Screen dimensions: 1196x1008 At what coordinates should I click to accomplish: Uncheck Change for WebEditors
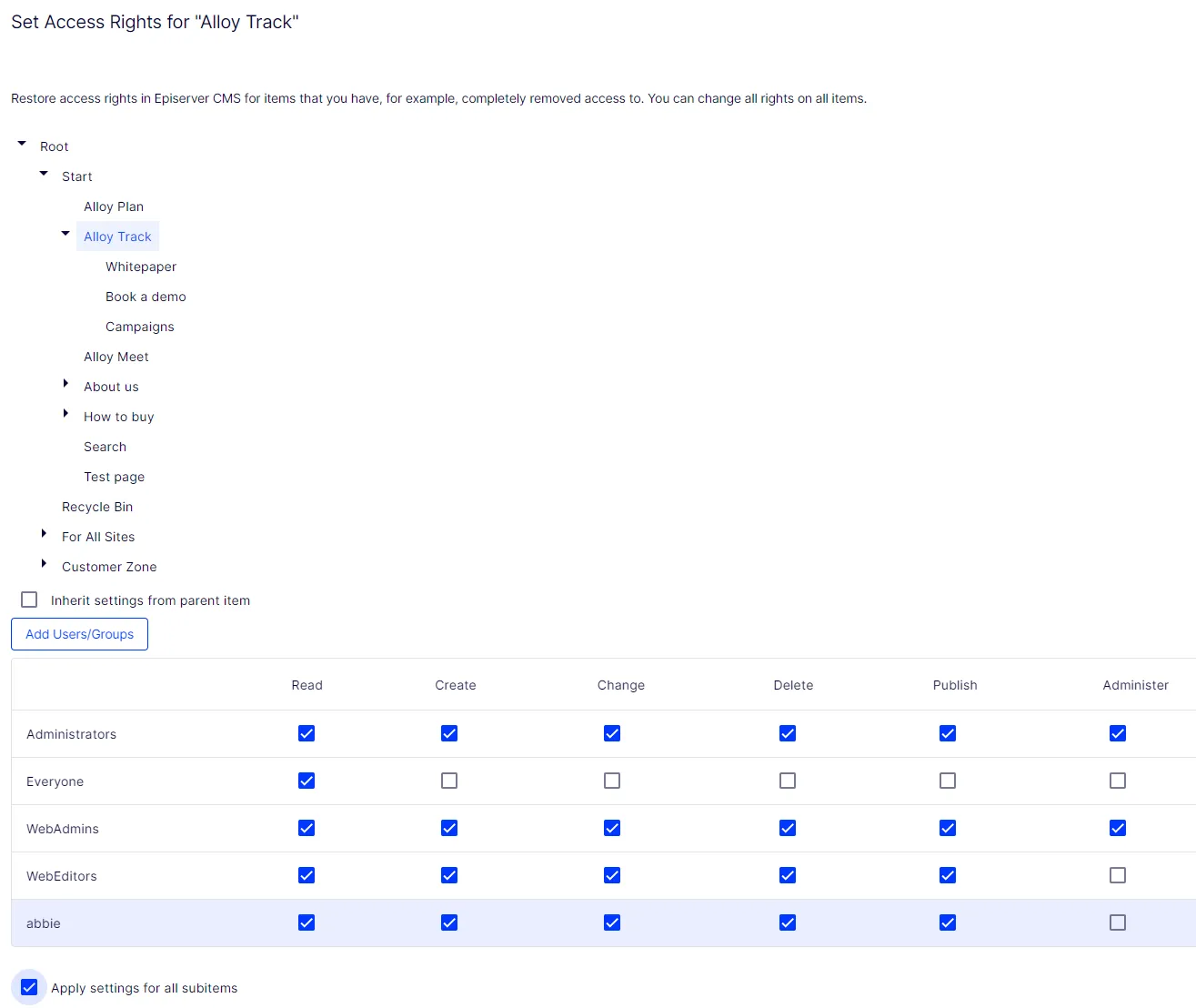612,875
